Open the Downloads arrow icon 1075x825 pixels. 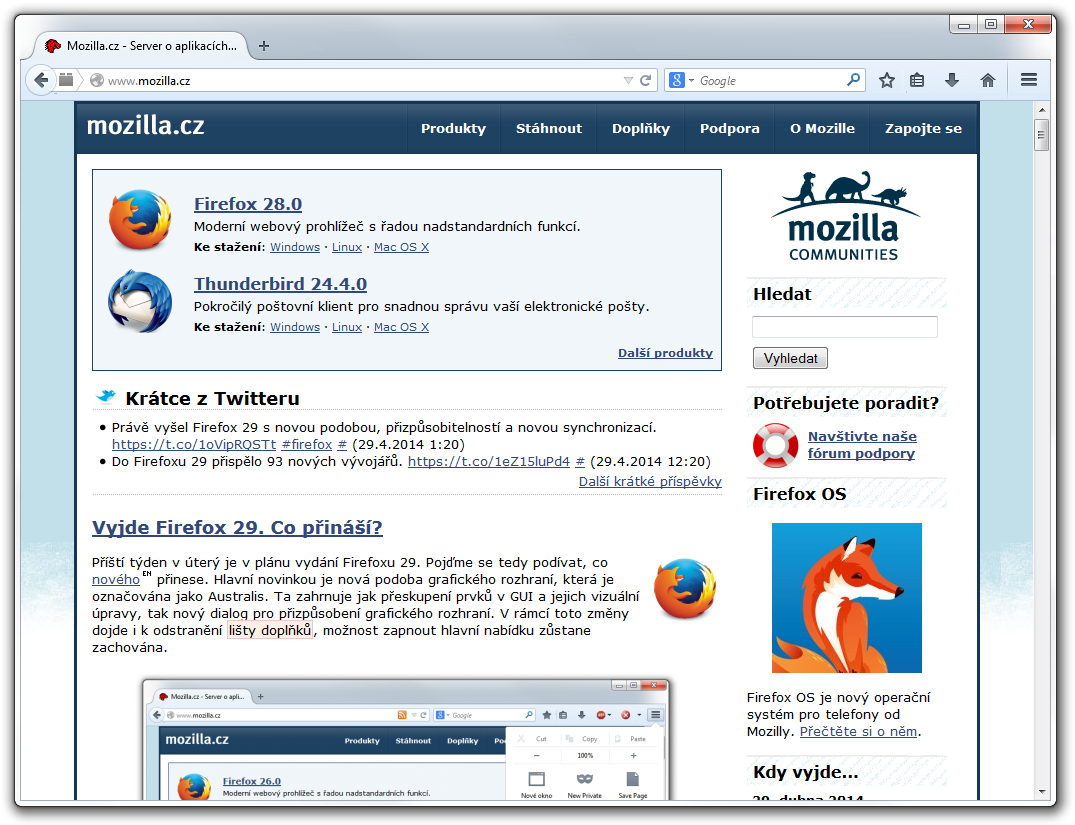tap(952, 80)
